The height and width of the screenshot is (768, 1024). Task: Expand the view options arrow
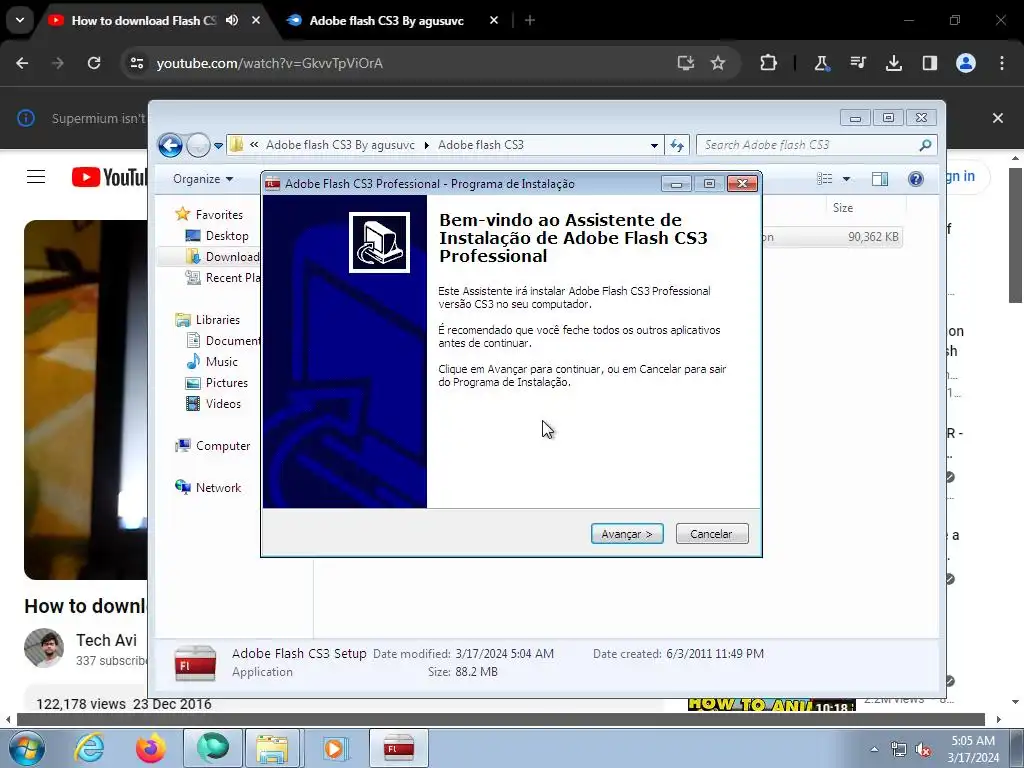pos(846,179)
